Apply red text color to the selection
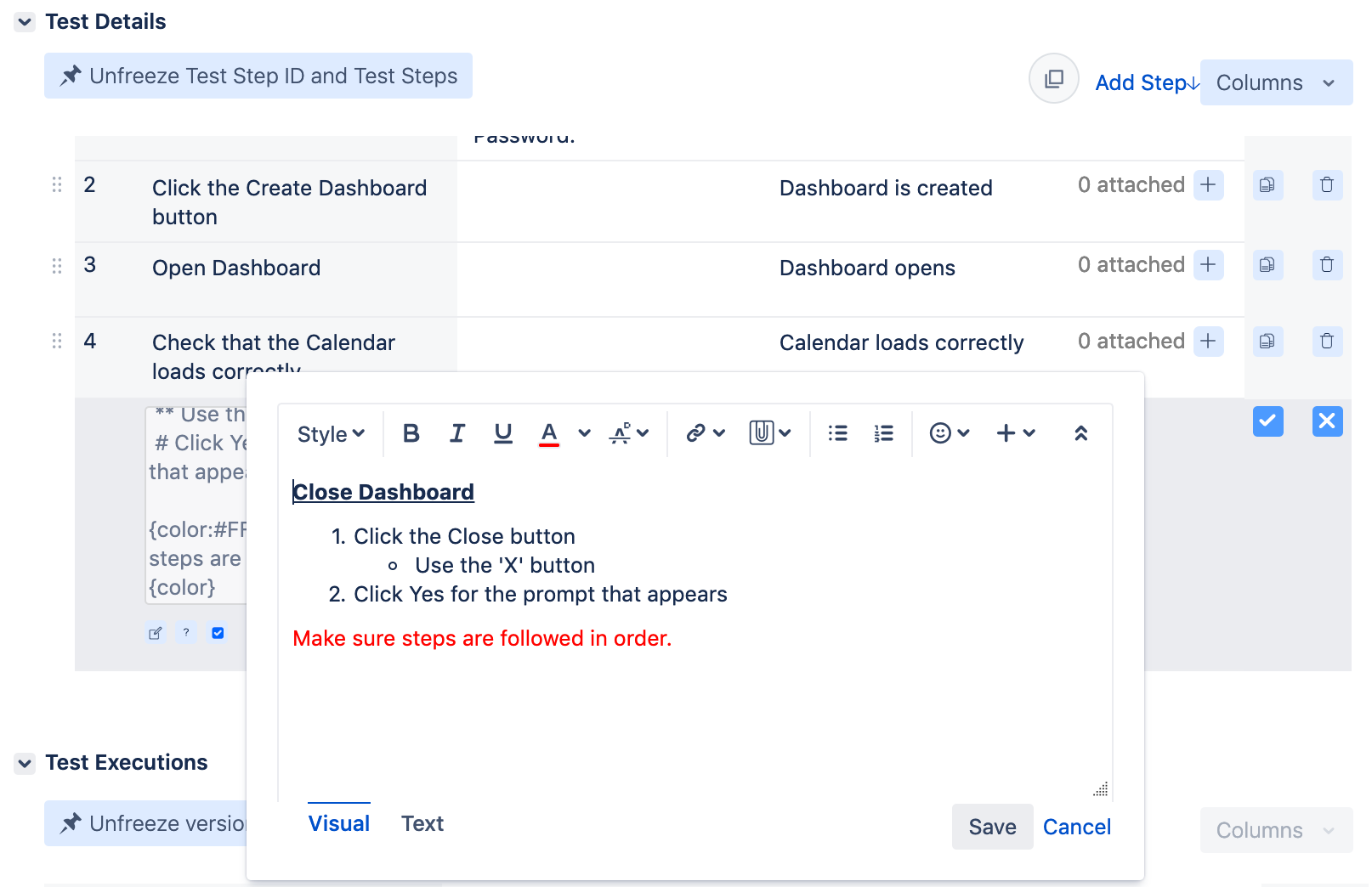Viewport: 1372px width, 887px height. pyautogui.click(x=549, y=433)
